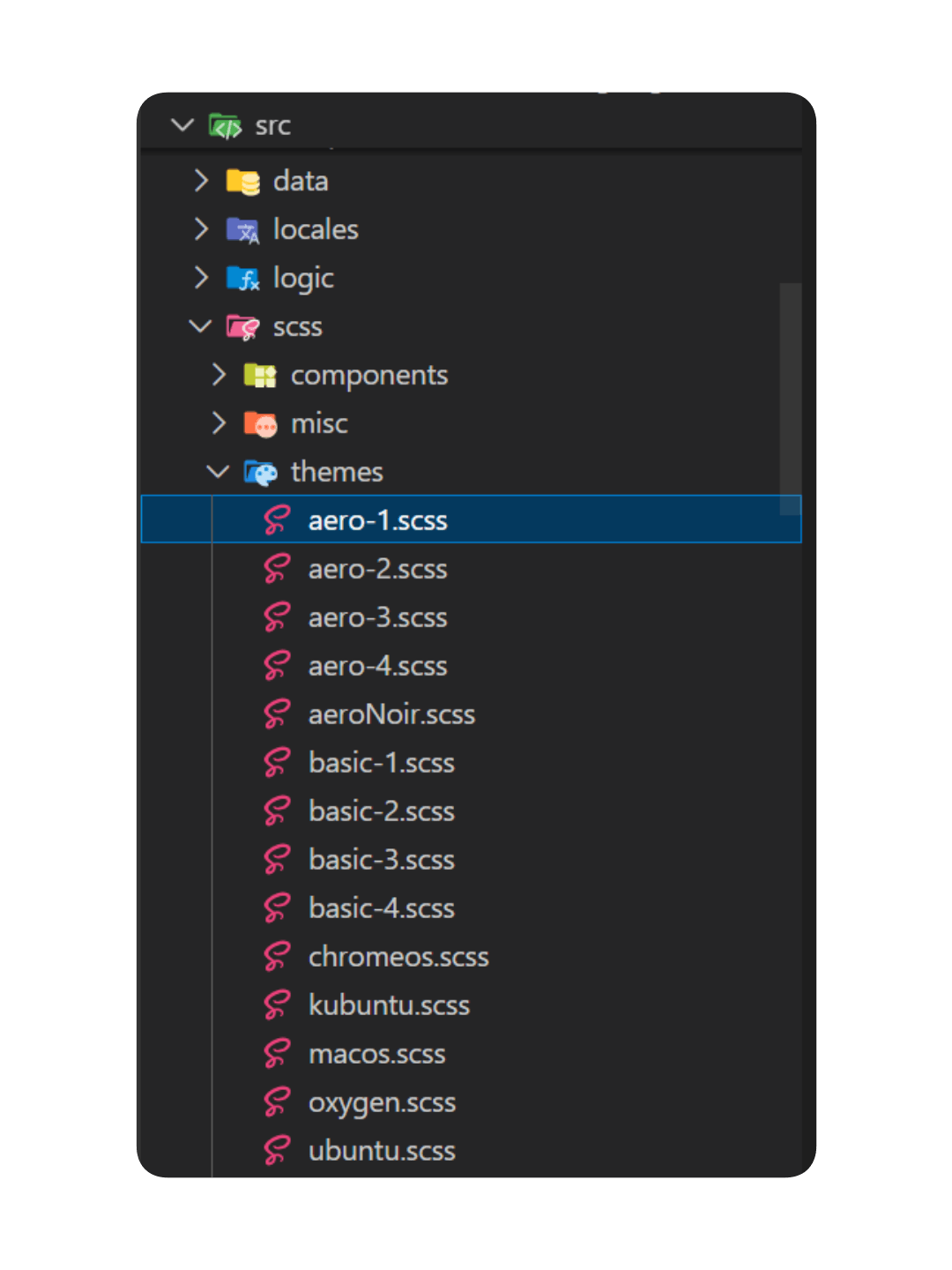Collapse the themes folder
The height and width of the screenshot is (1270, 952).
pyautogui.click(x=217, y=472)
